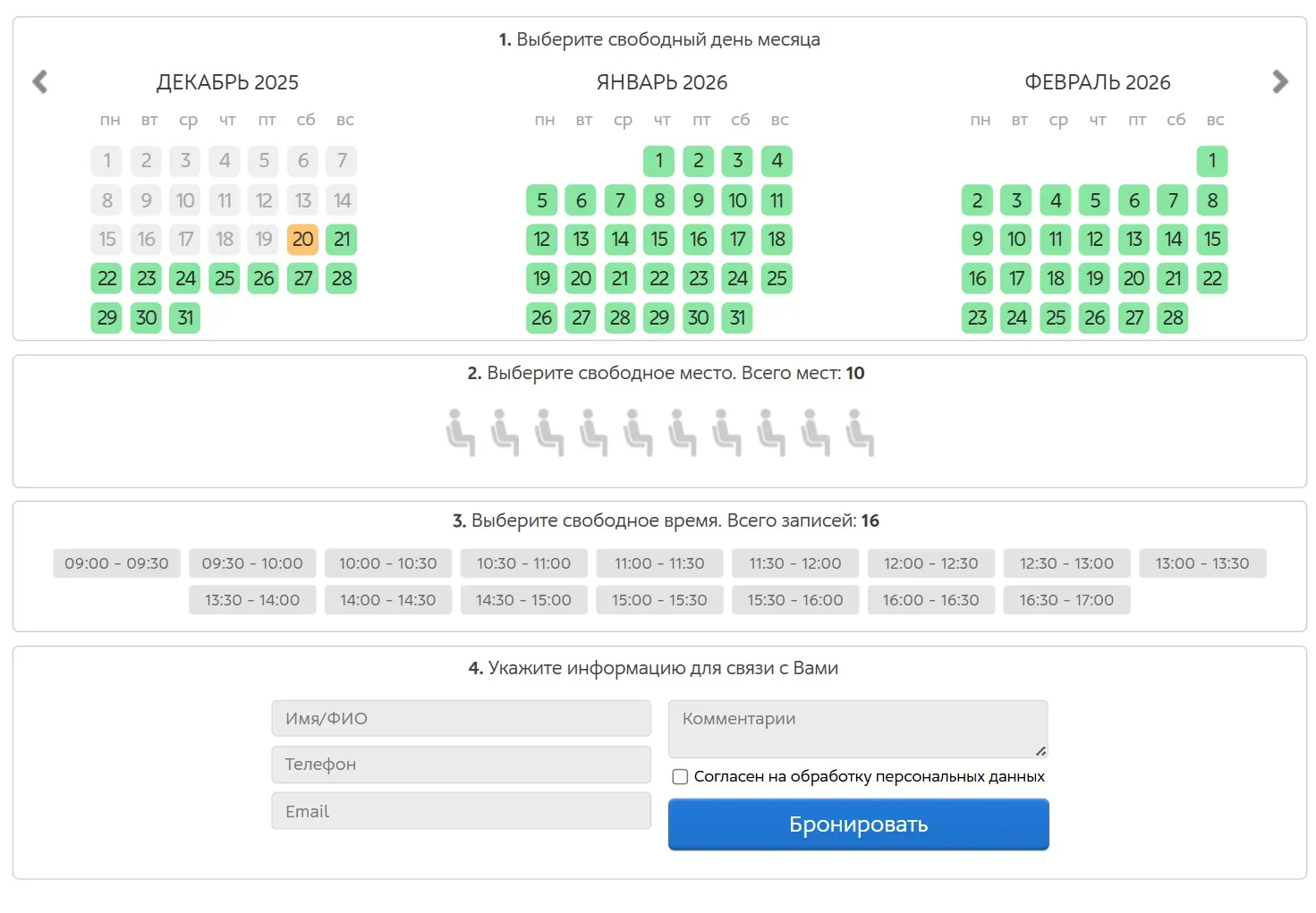The image size is (1316, 913).
Task: Choose the third seat icon
Action: pos(548,433)
